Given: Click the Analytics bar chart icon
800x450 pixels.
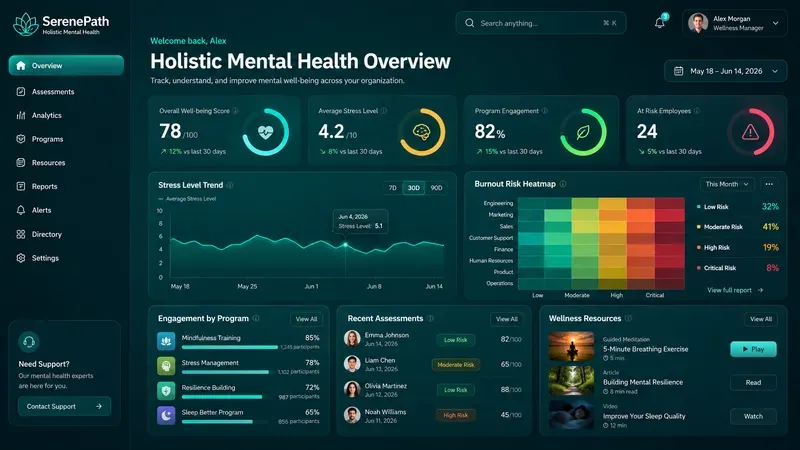Looking at the screenshot, I should pyautogui.click(x=21, y=115).
